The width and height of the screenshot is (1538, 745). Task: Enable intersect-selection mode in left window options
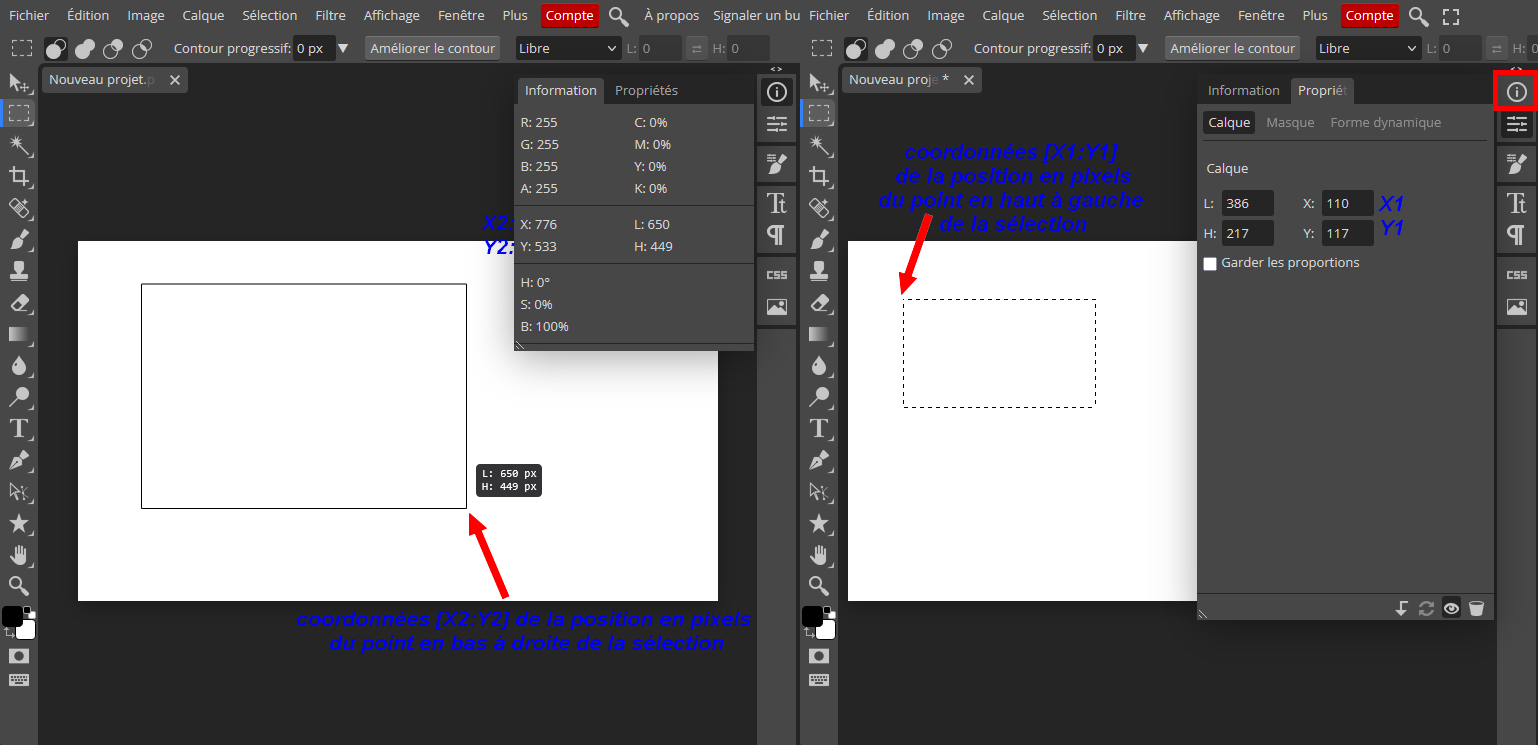pyautogui.click(x=143, y=48)
